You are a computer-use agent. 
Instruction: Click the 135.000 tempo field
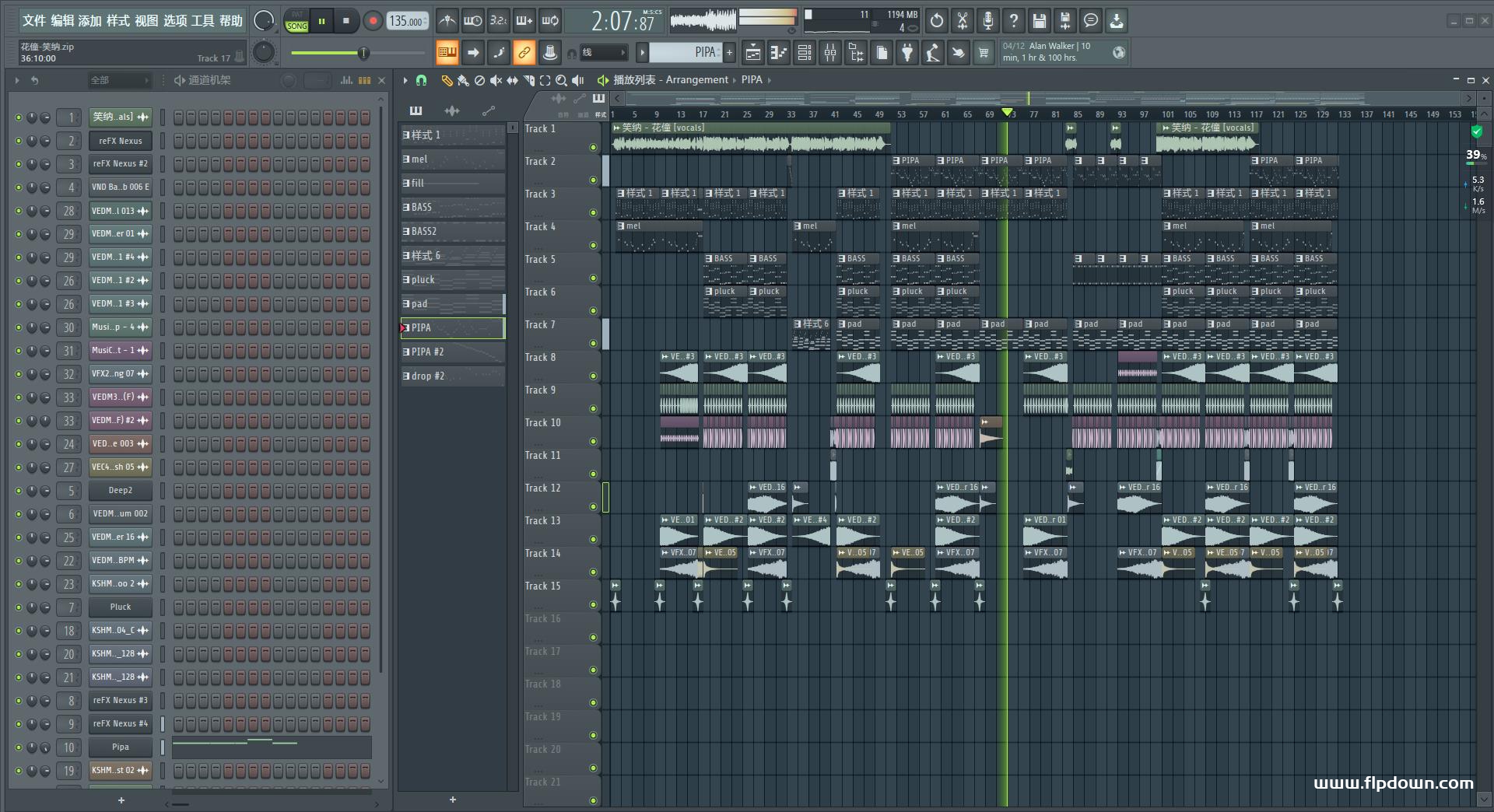tap(408, 21)
